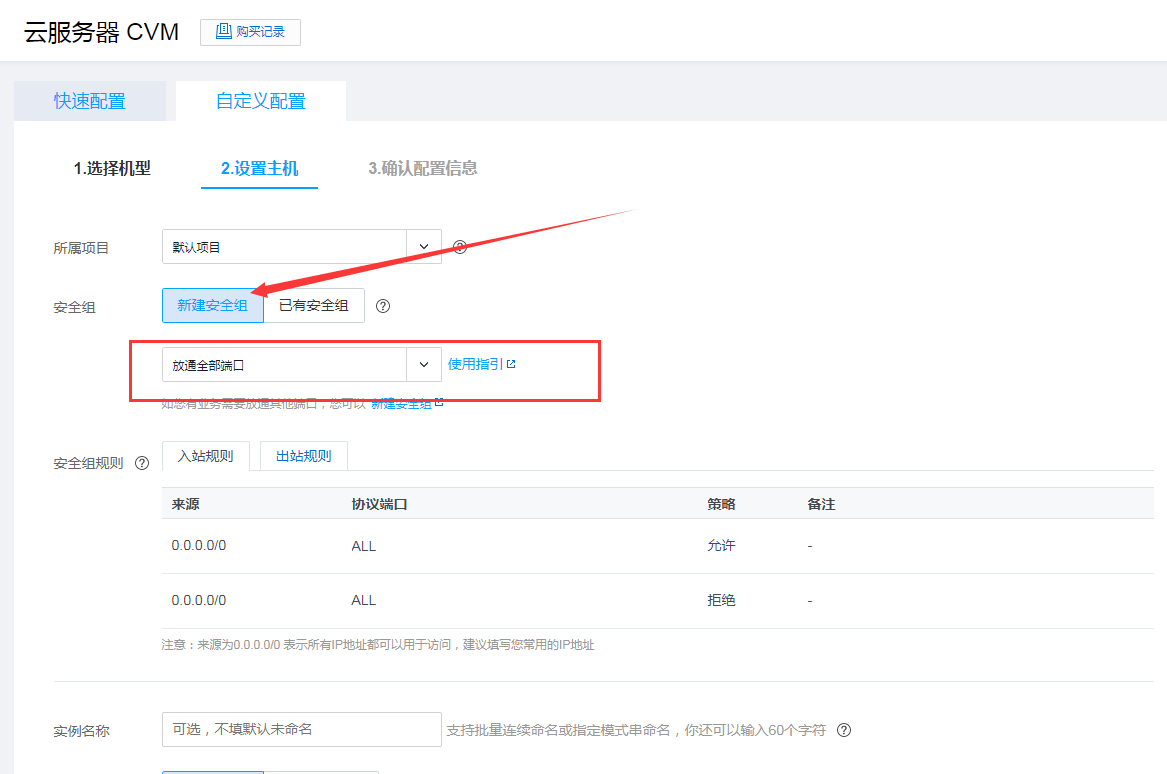1167x774 pixels.
Task: Click the 备注 column header
Action: 821,504
